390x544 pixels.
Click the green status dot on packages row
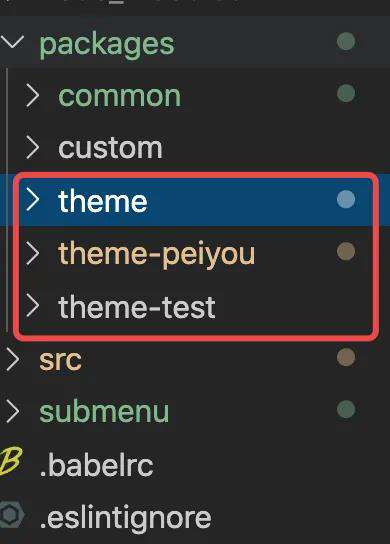coord(346,41)
